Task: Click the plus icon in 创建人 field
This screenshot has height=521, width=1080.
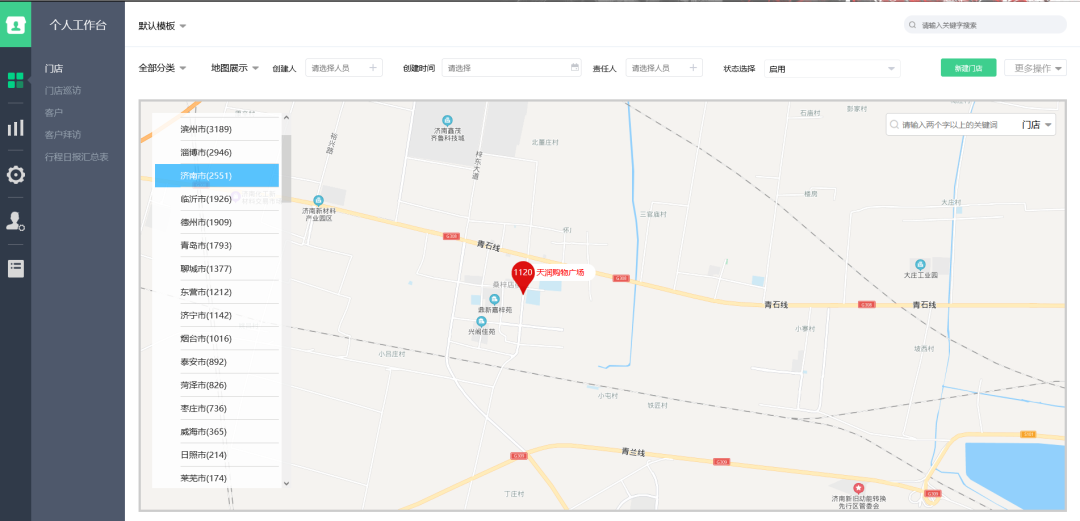Action: coord(373,68)
